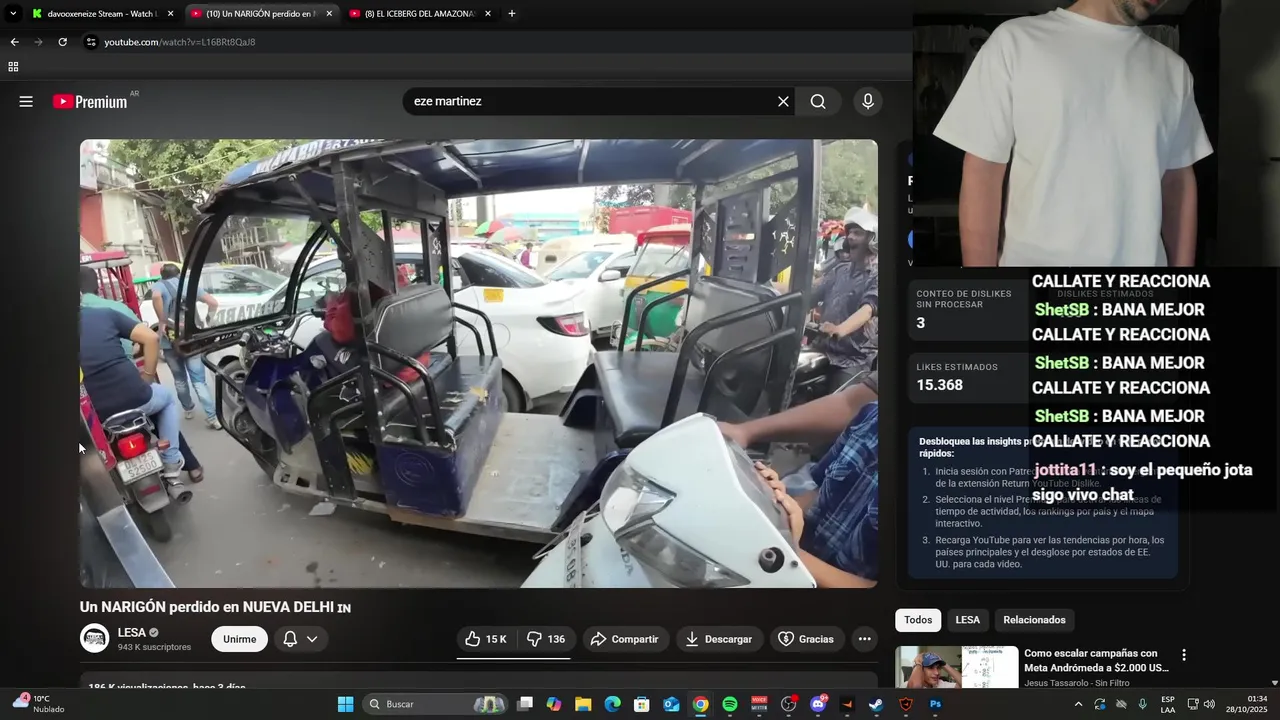Open the Windows Start menu
This screenshot has width=1280, height=720.
(345, 704)
